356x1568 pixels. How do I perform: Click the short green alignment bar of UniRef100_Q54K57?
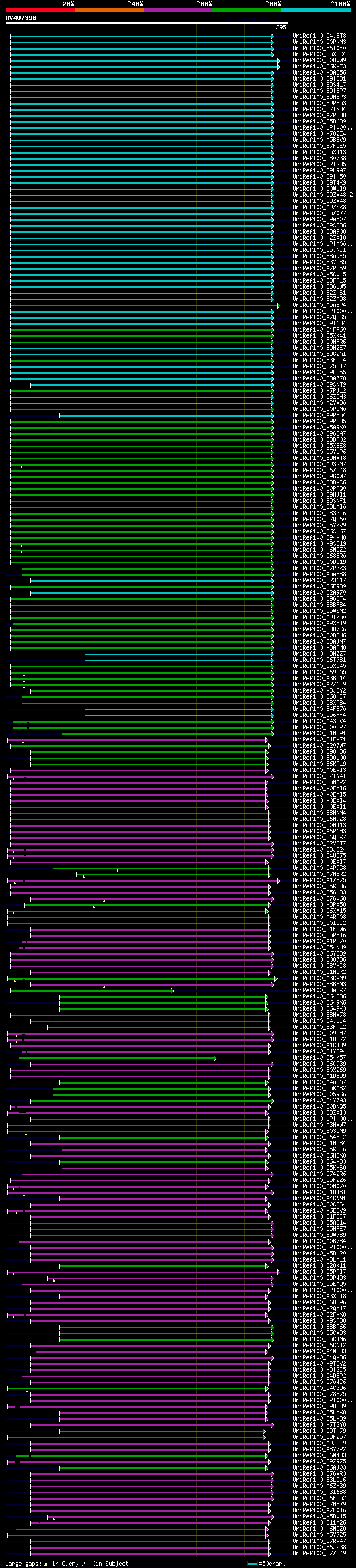(x=117, y=1058)
